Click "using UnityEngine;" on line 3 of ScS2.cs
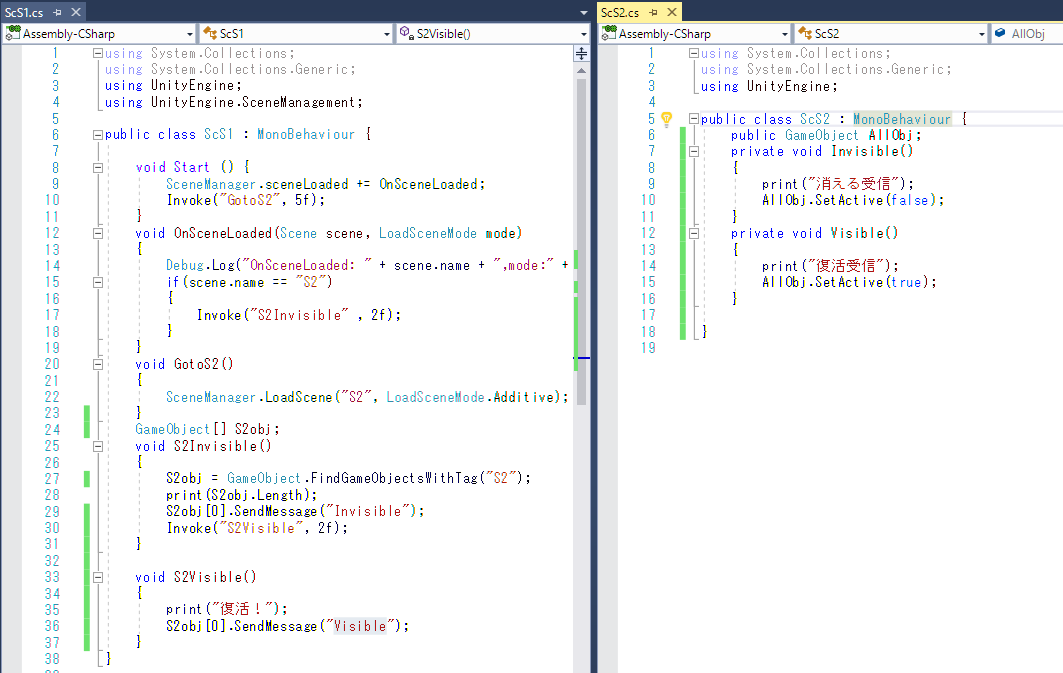Viewport: 1063px width, 673px height. coord(769,87)
